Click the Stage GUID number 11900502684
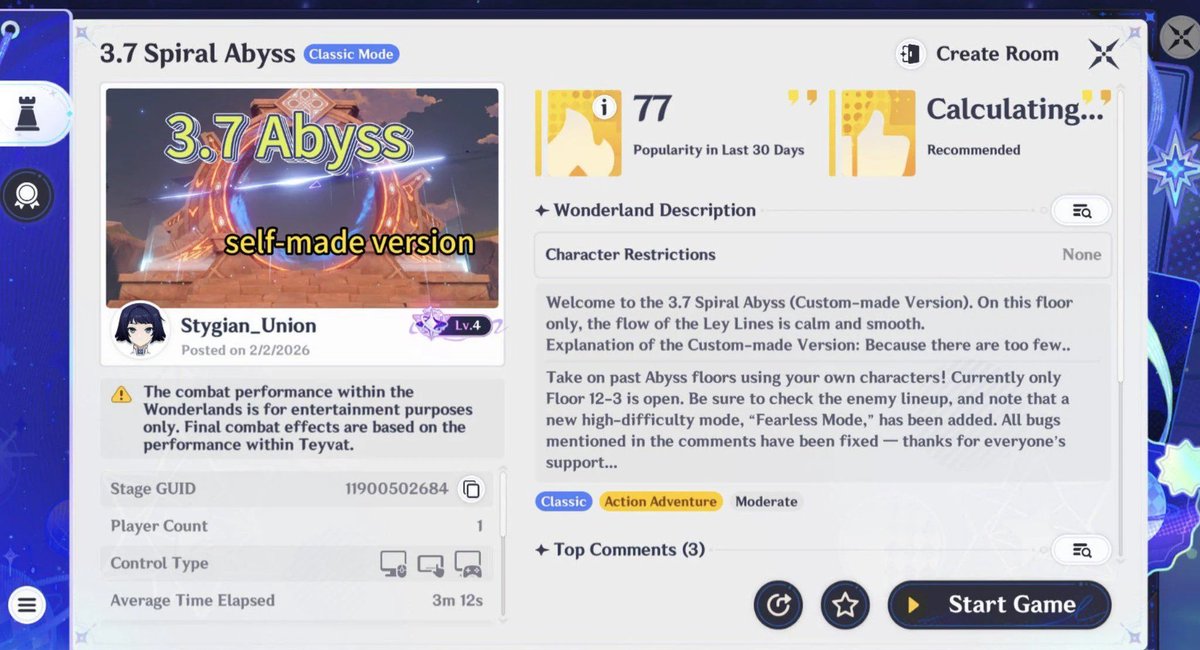Image resolution: width=1200 pixels, height=650 pixels. tap(397, 489)
